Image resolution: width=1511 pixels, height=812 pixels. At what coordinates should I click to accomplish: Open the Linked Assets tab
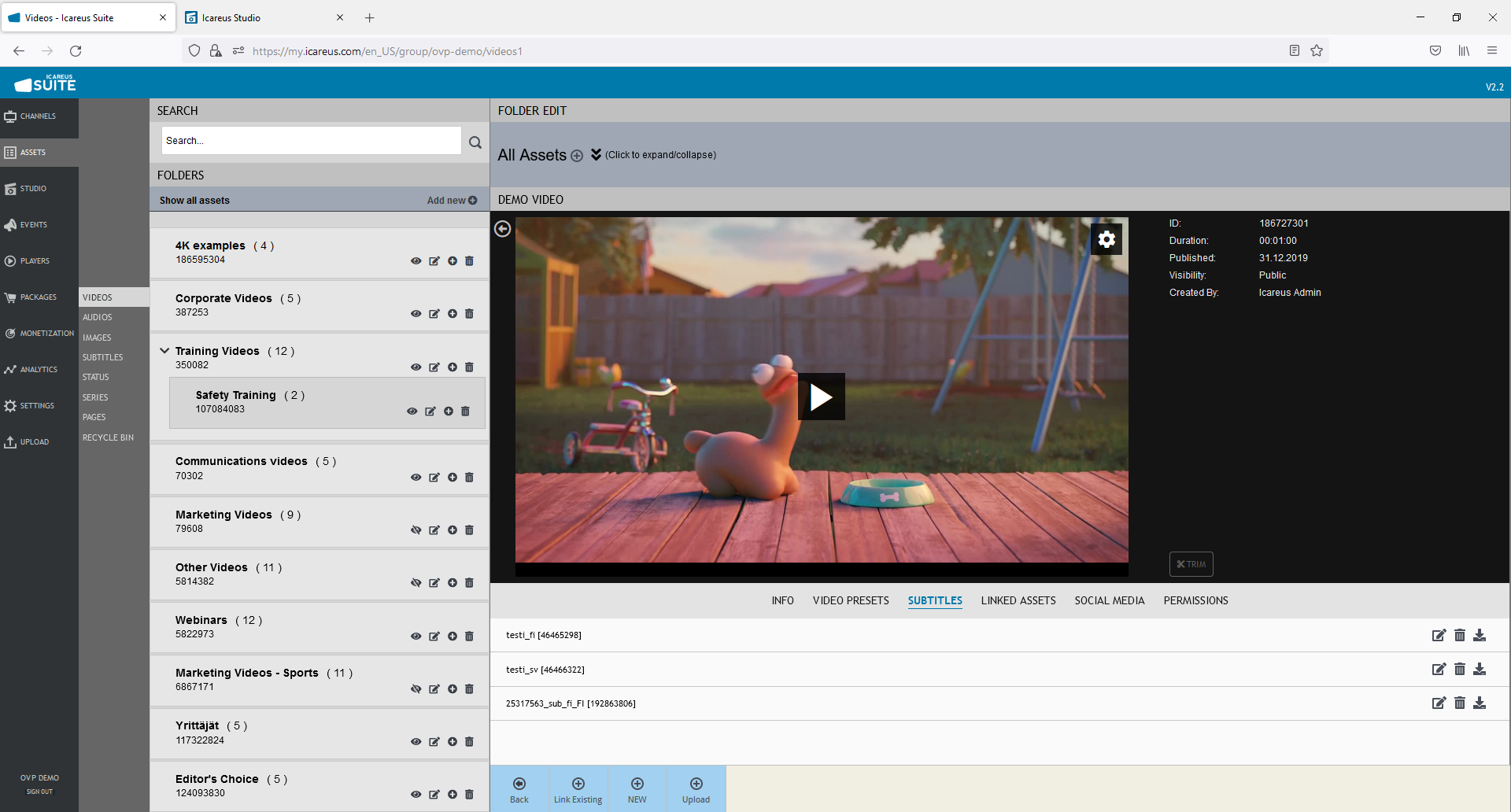(1018, 600)
